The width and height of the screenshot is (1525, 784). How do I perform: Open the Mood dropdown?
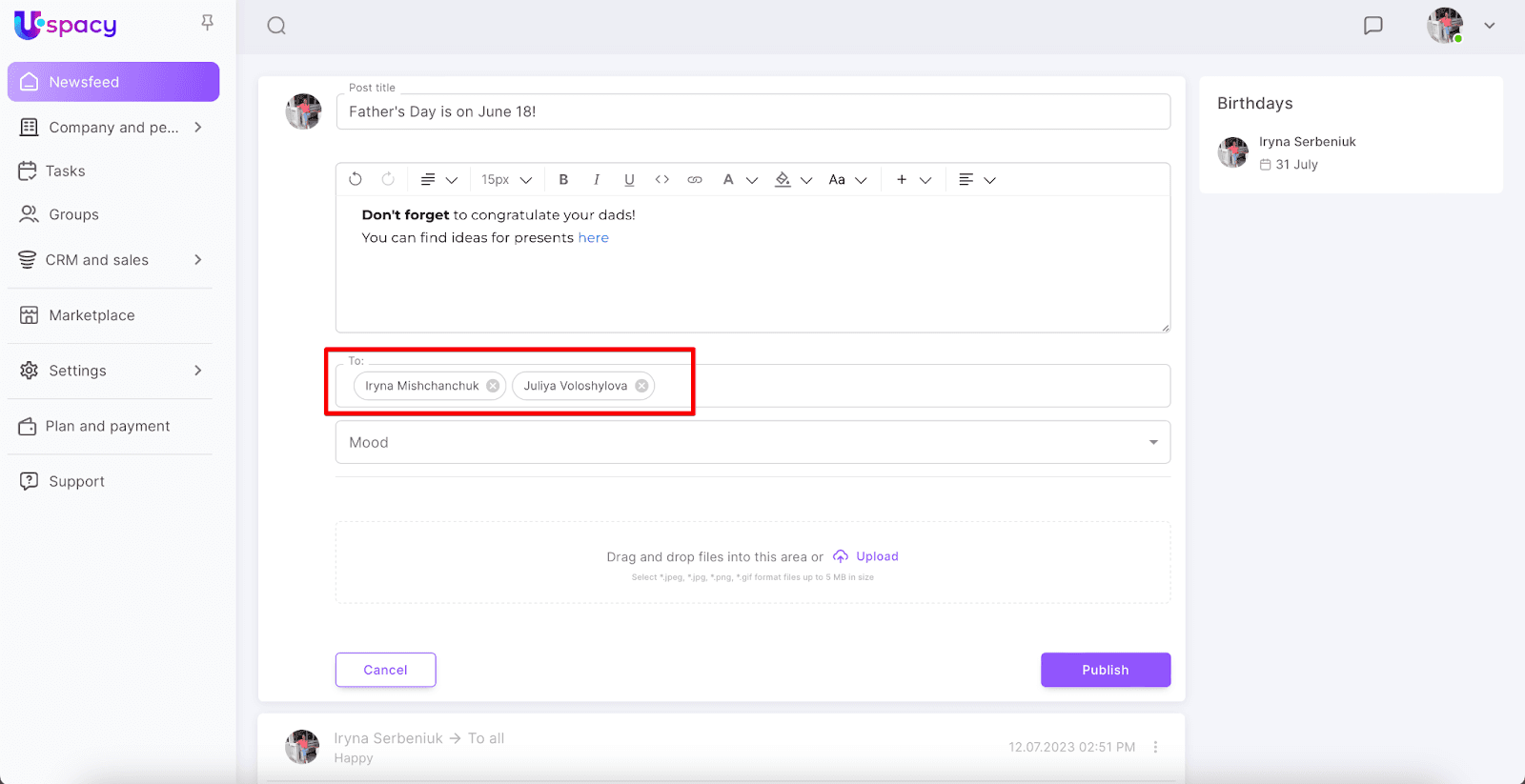pyautogui.click(x=752, y=442)
